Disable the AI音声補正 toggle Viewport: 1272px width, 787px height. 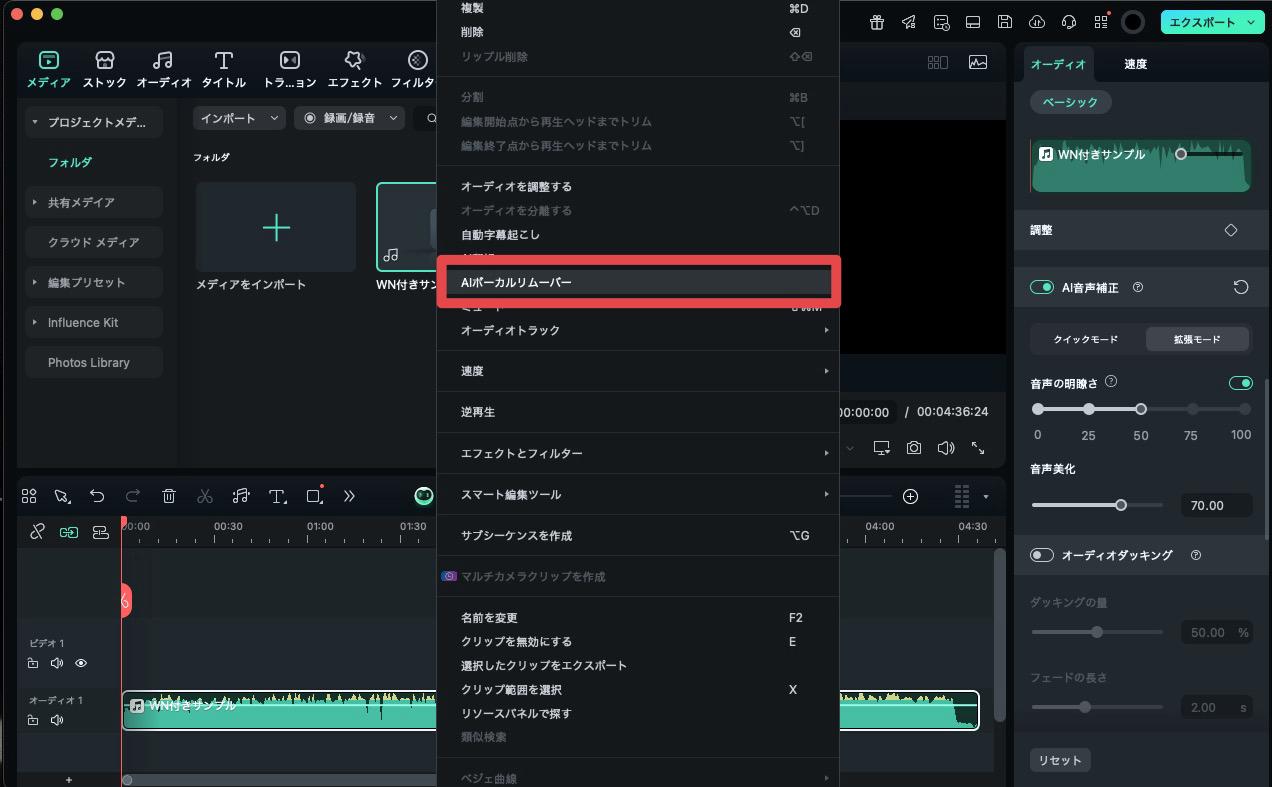[1042, 287]
